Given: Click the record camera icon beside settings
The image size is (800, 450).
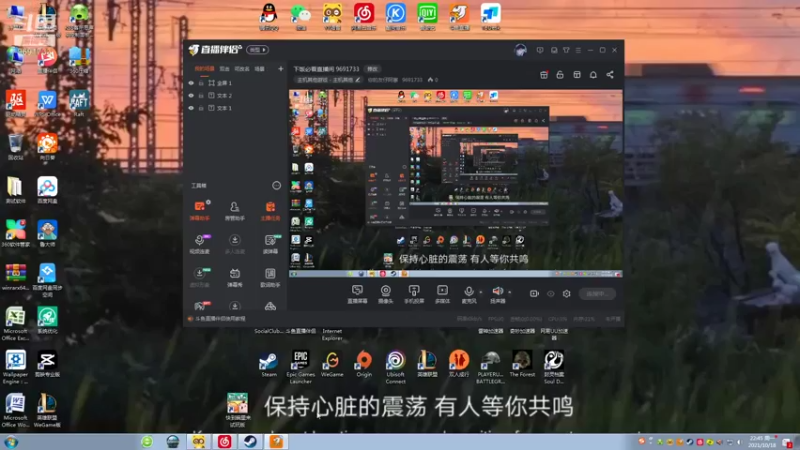Looking at the screenshot, I should [534, 294].
